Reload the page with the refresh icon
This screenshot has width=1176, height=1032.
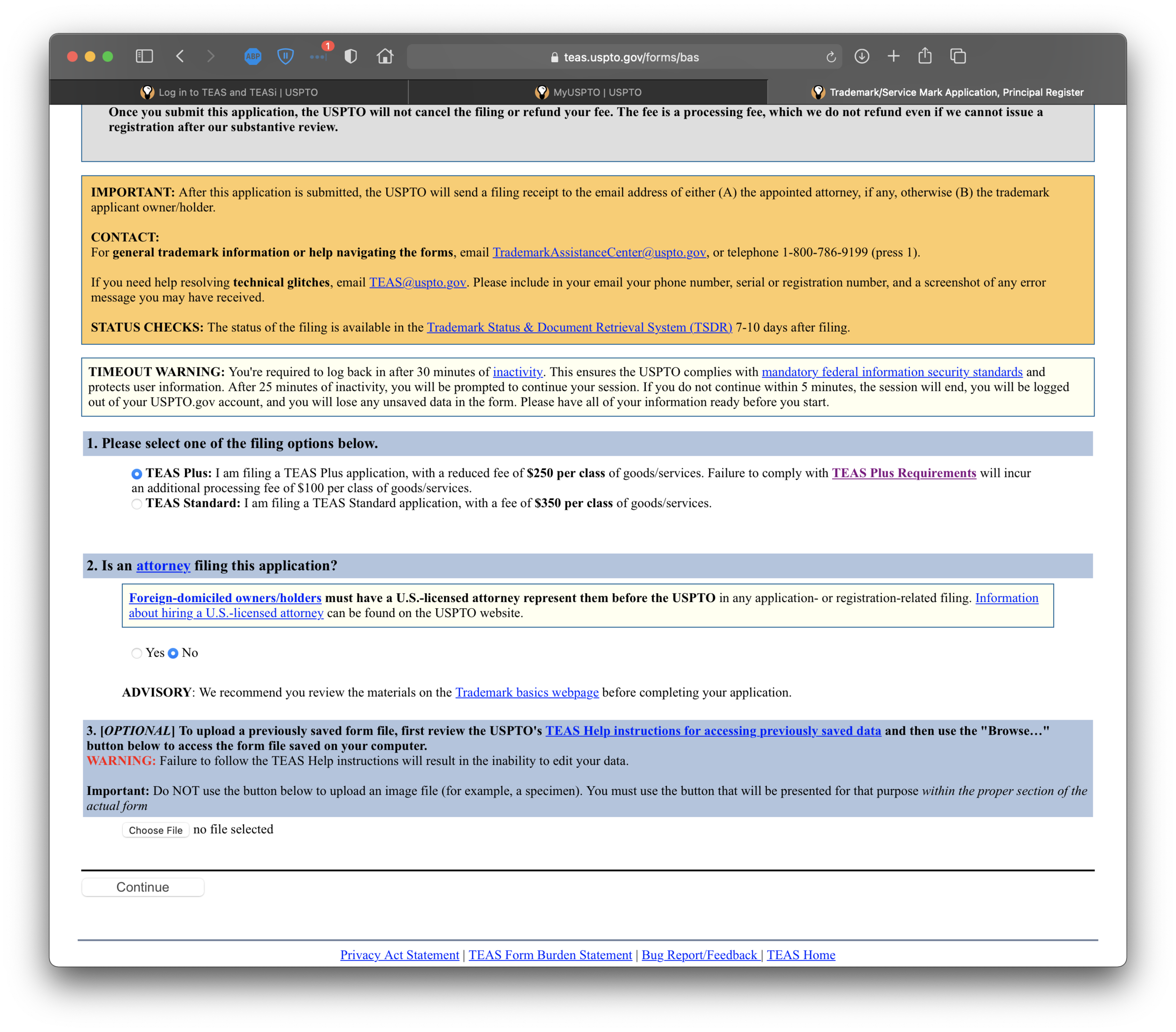831,57
